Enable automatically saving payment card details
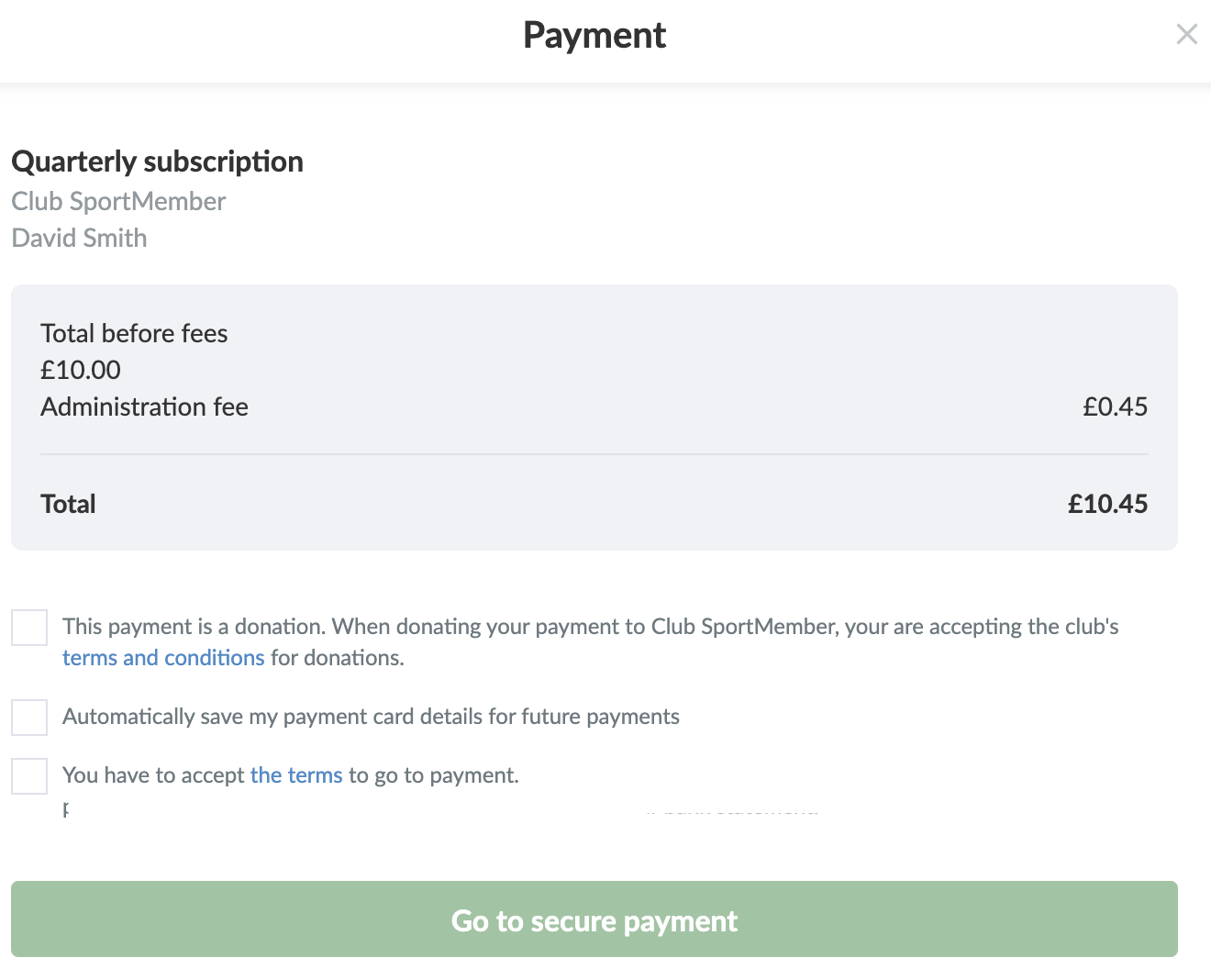This screenshot has width=1211, height=980. tap(29, 718)
